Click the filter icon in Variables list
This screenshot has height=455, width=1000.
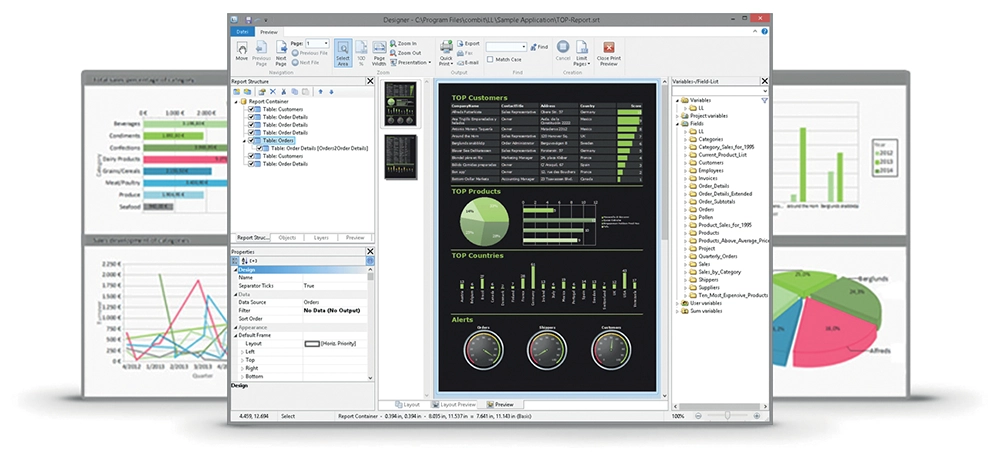[x=765, y=101]
